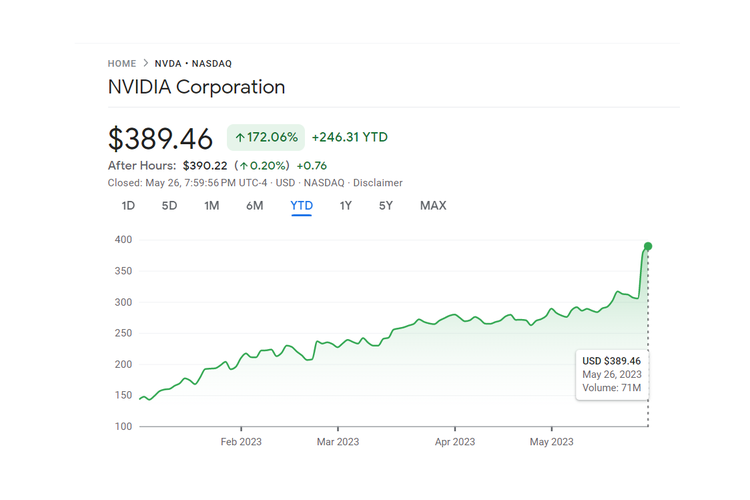Open the MAX history chart tab
This screenshot has width=750, height=500.
coord(433,206)
